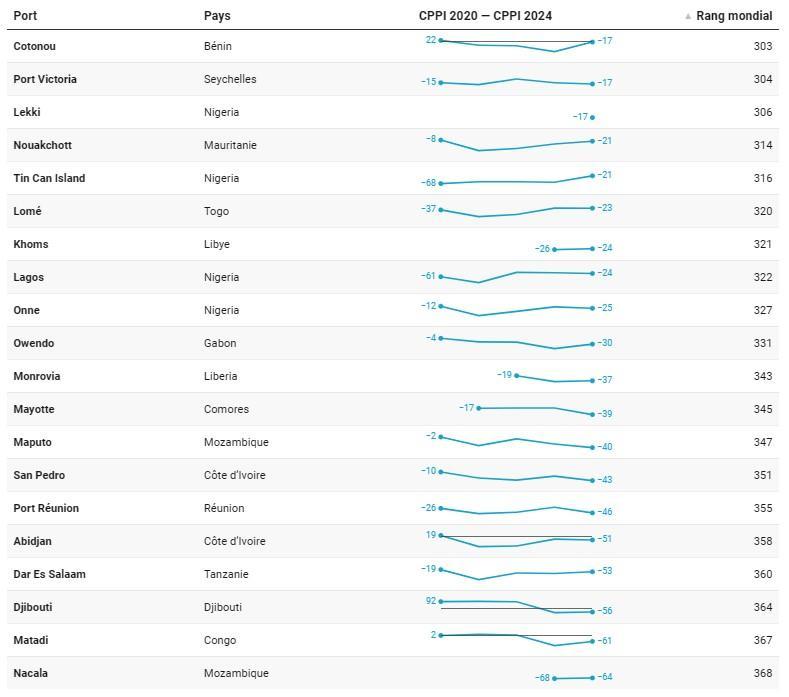Screen dimensions: 789x697
Task: Select the Dar Es Salaam port cell
Action: [x=49, y=574]
